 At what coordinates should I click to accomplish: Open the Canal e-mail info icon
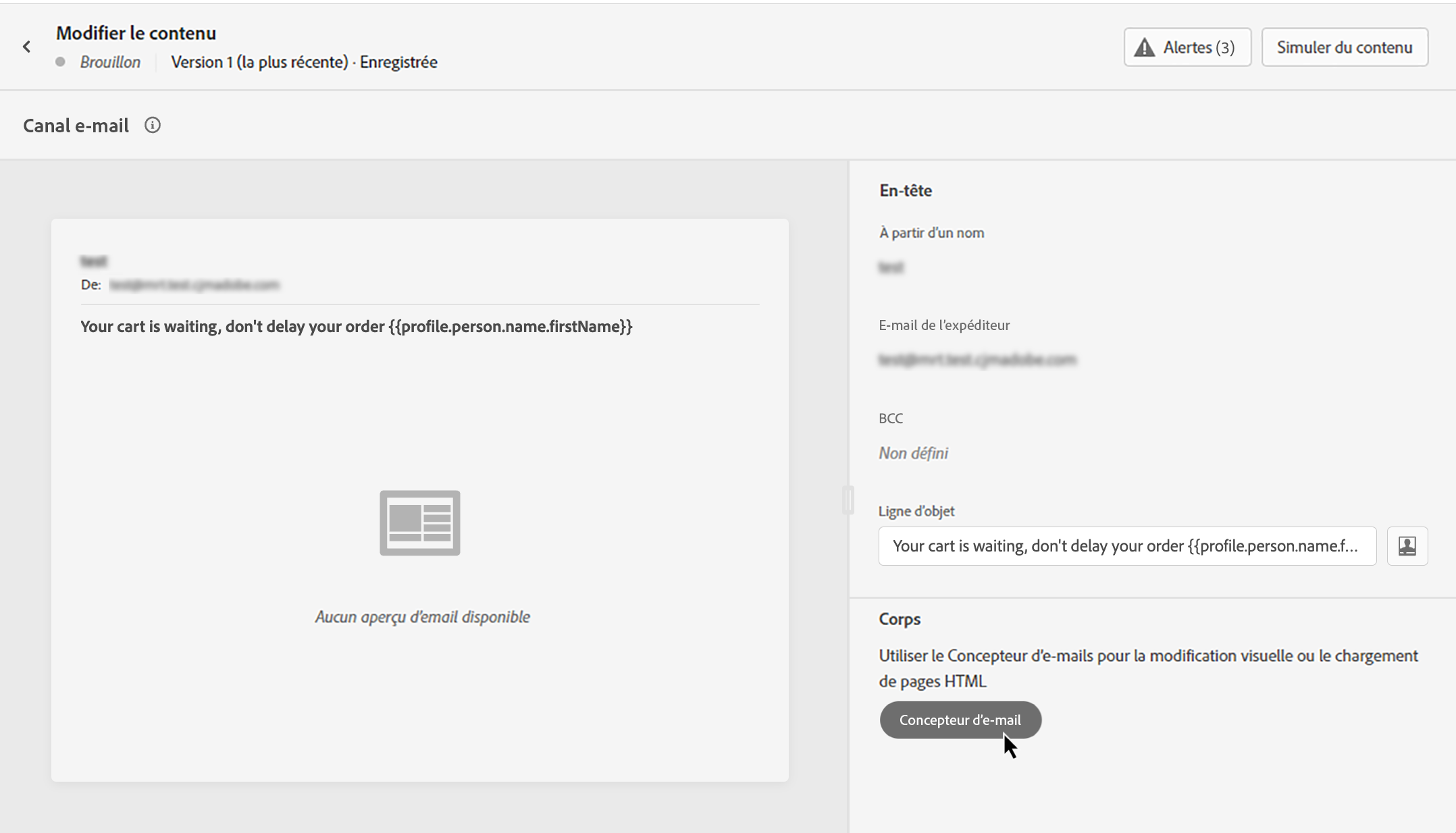pos(153,126)
